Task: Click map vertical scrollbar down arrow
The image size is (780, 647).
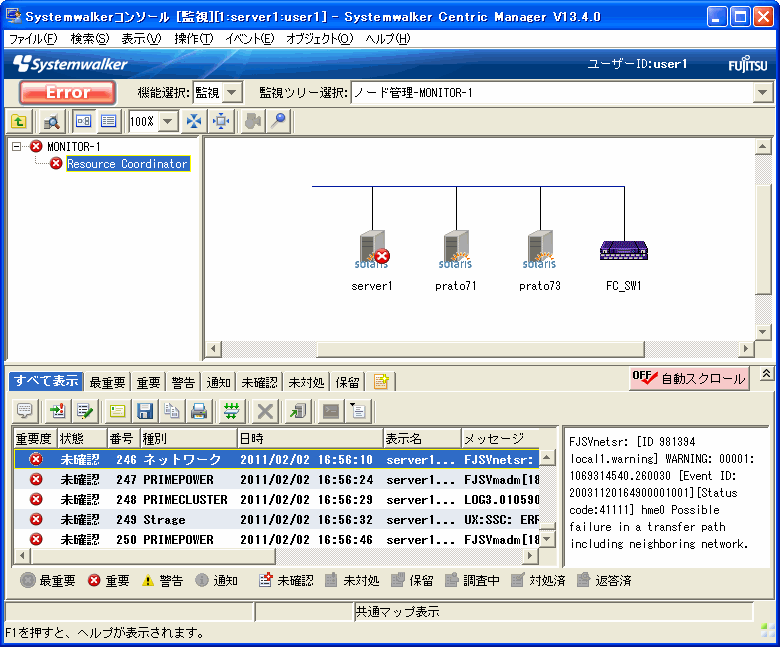Action: [x=762, y=332]
